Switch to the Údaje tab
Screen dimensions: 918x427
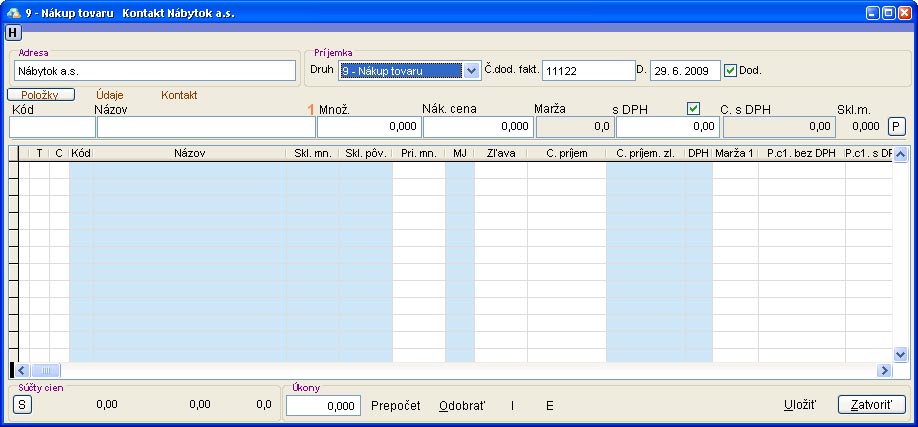(110, 95)
